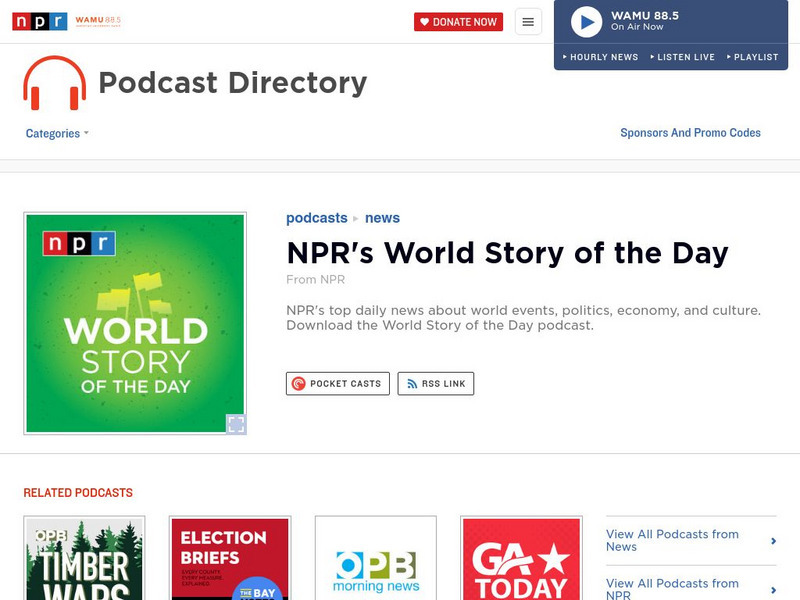
Task: Open Sponsors And Promo Codes
Action: click(x=690, y=133)
